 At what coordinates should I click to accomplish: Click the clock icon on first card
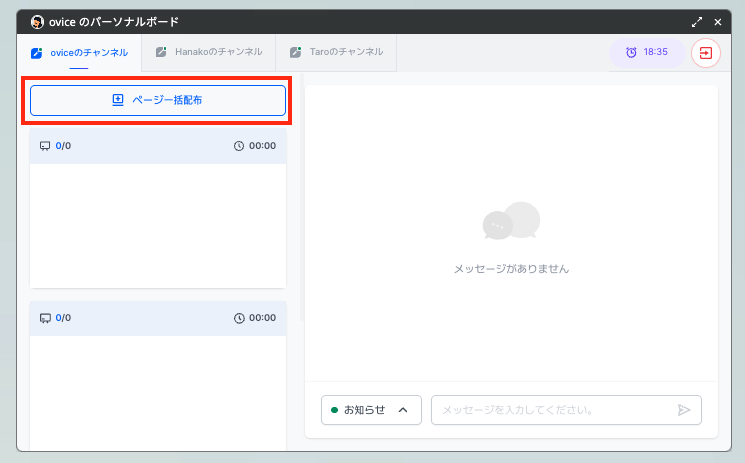click(239, 146)
